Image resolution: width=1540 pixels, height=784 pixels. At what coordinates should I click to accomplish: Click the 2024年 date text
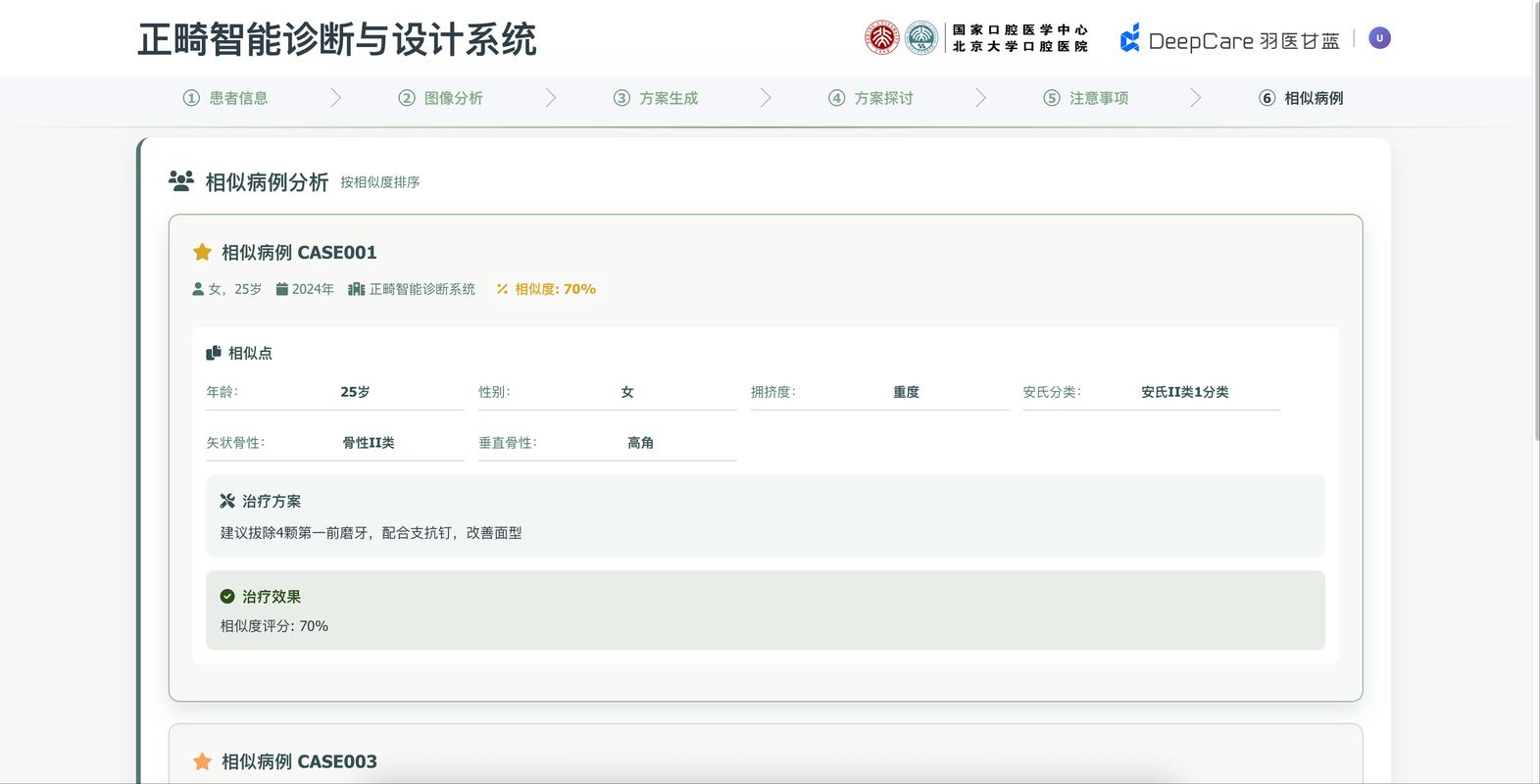(313, 289)
